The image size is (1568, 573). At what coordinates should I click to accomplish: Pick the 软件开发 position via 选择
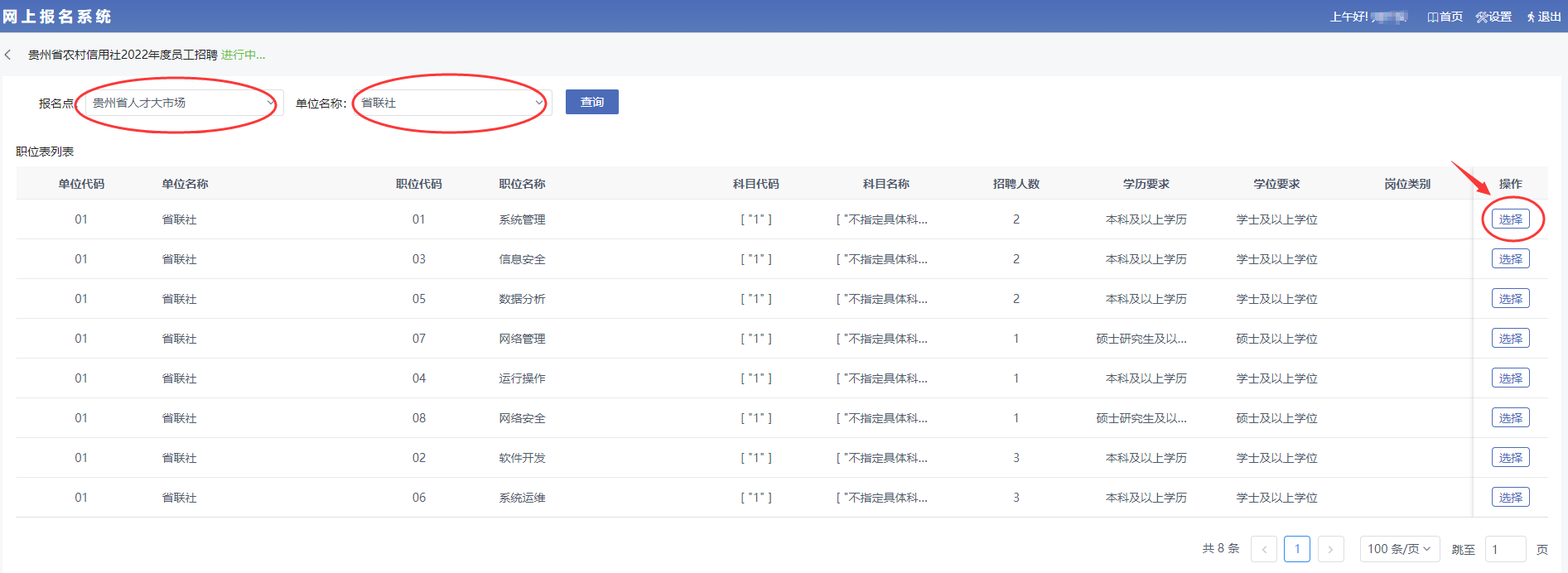pyautogui.click(x=1510, y=458)
